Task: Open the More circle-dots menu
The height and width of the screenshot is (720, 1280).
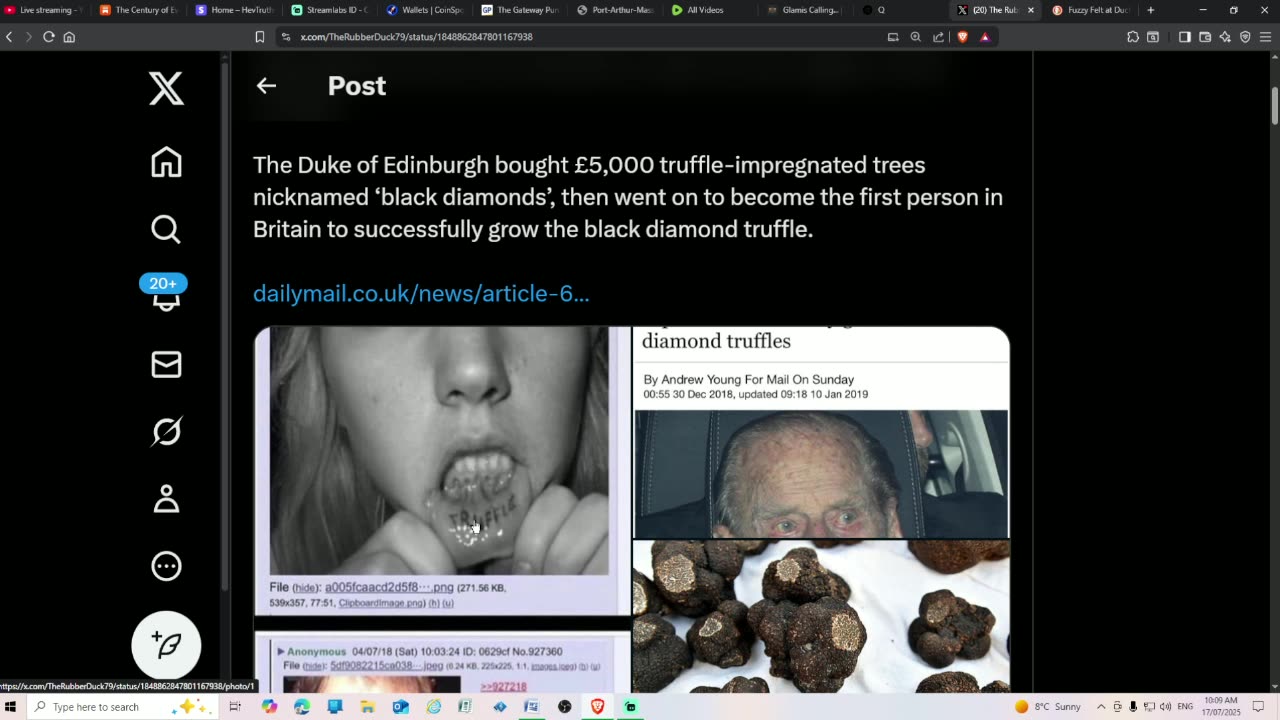Action: (166, 566)
